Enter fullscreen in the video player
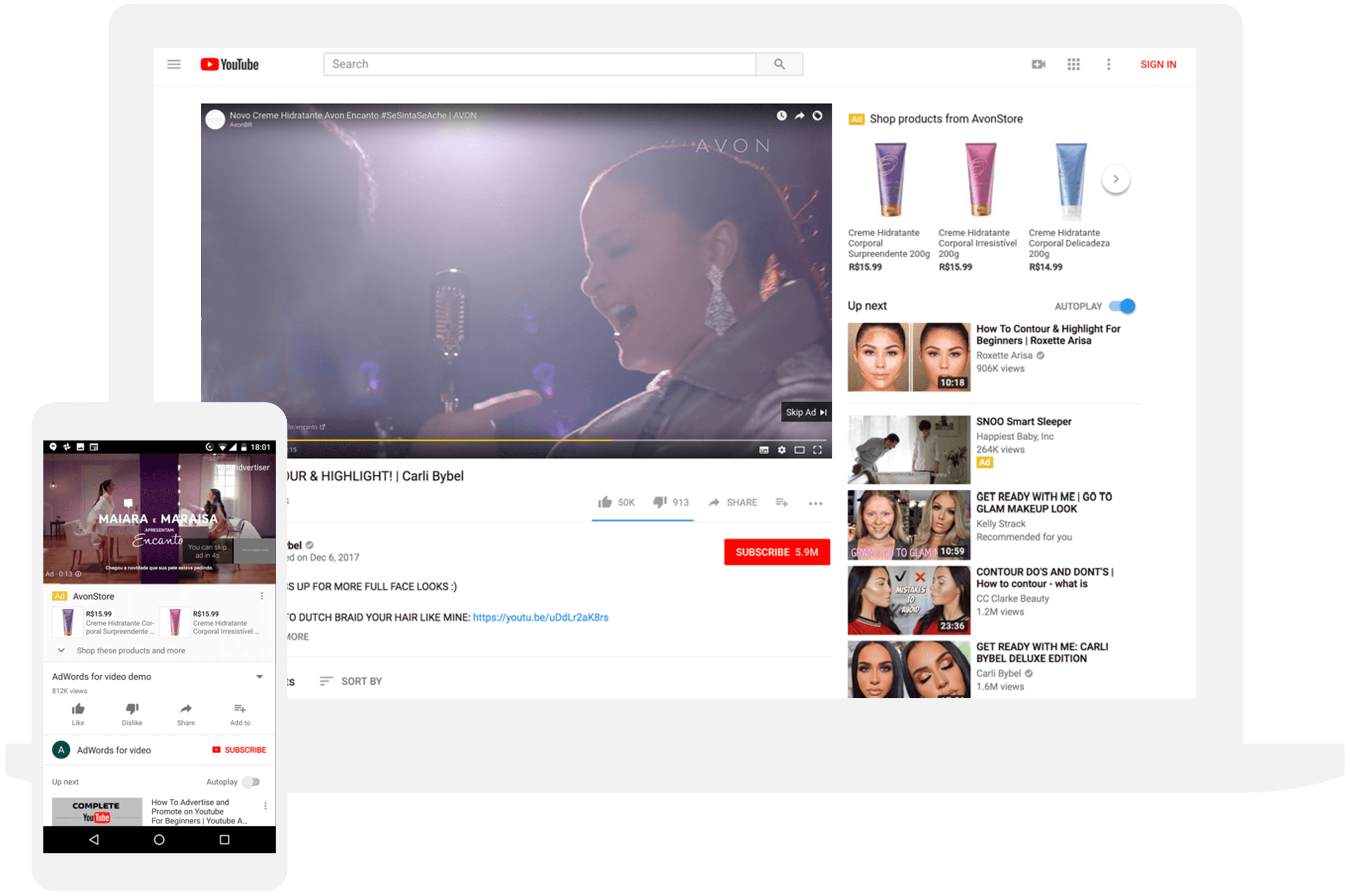Image resolution: width=1350 pixels, height=896 pixels. [x=817, y=450]
